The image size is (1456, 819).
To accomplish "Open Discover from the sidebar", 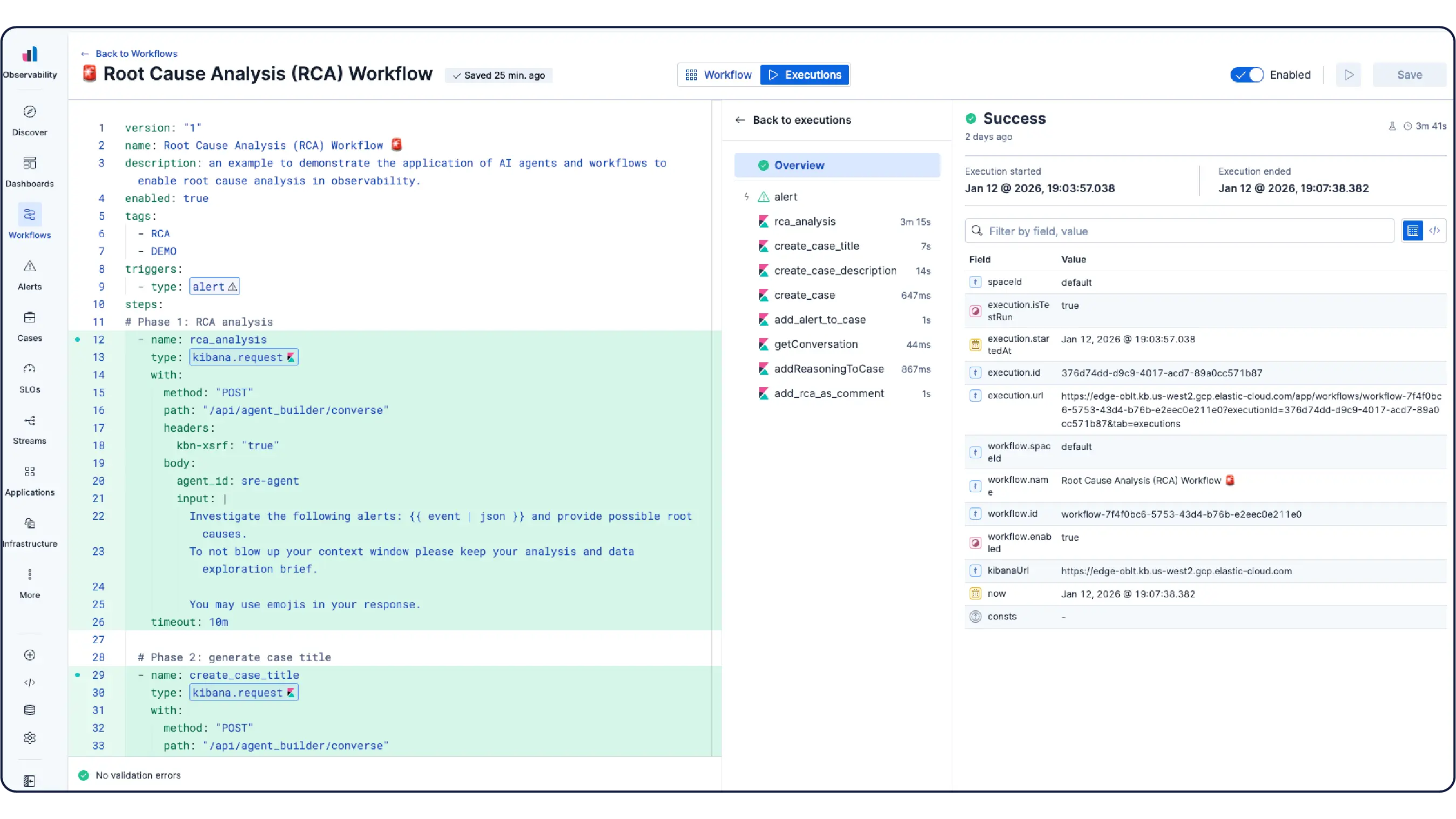I will coord(30,112).
